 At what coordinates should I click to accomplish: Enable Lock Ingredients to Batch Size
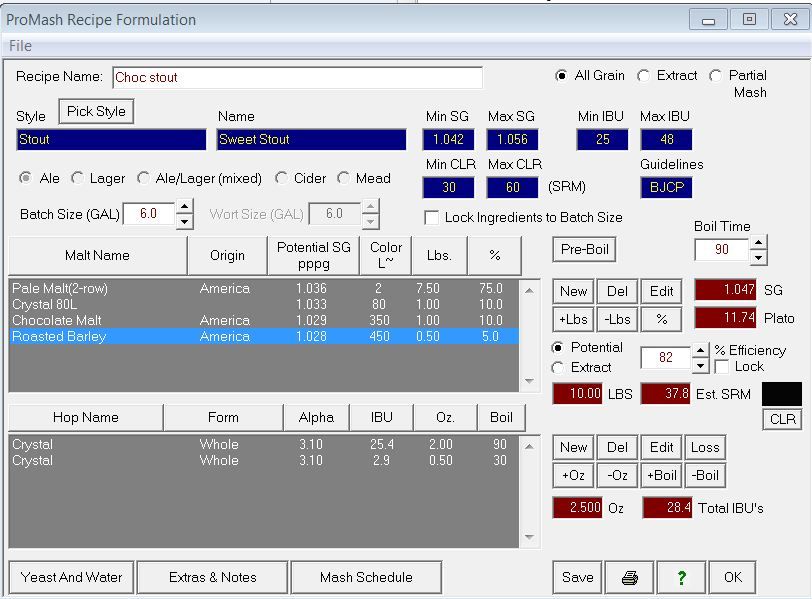click(x=431, y=217)
